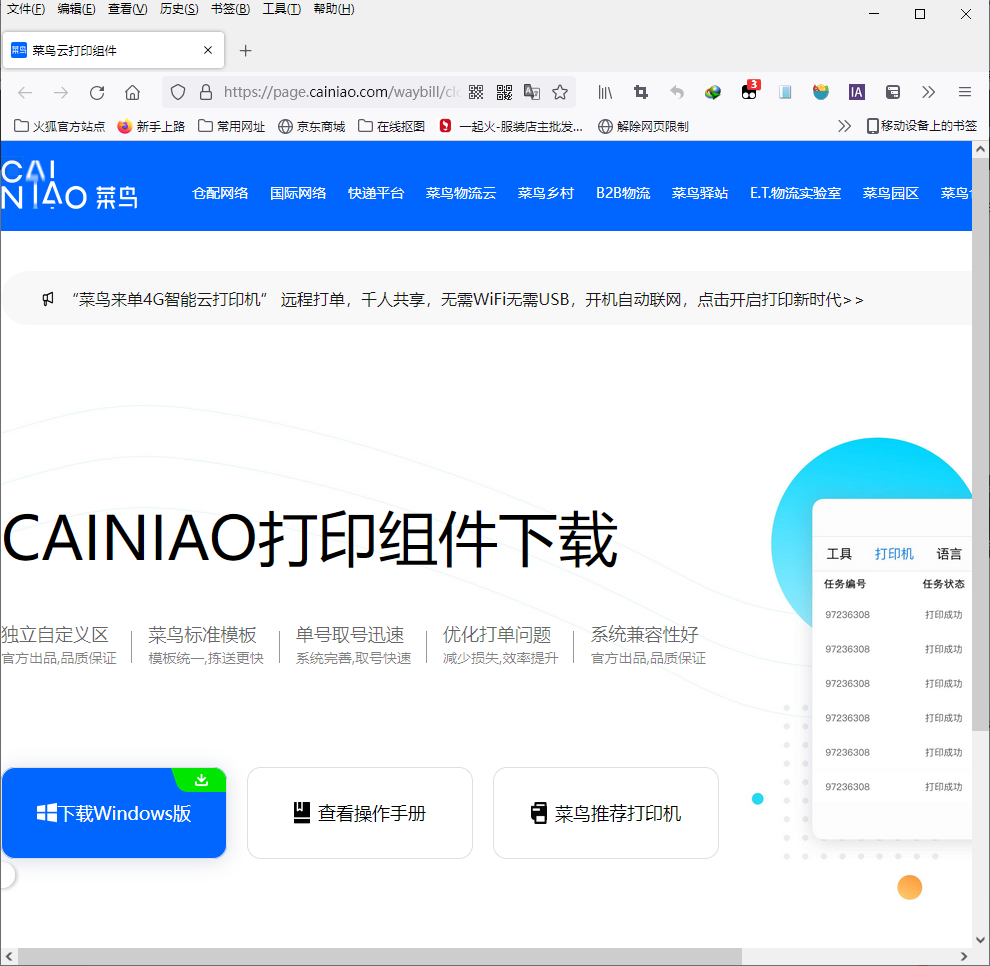The width and height of the screenshot is (990, 966).
Task: Open the 解除网页限制 bookmark
Action: [643, 126]
